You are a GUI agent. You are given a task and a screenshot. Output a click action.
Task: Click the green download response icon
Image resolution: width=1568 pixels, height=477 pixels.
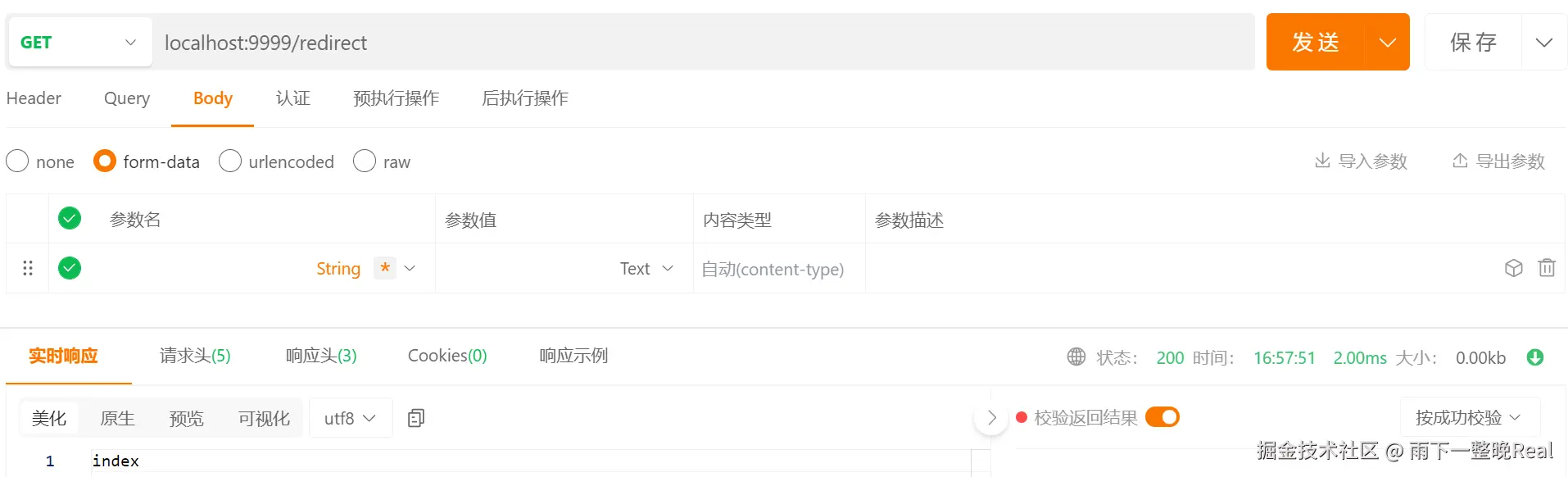tap(1535, 357)
